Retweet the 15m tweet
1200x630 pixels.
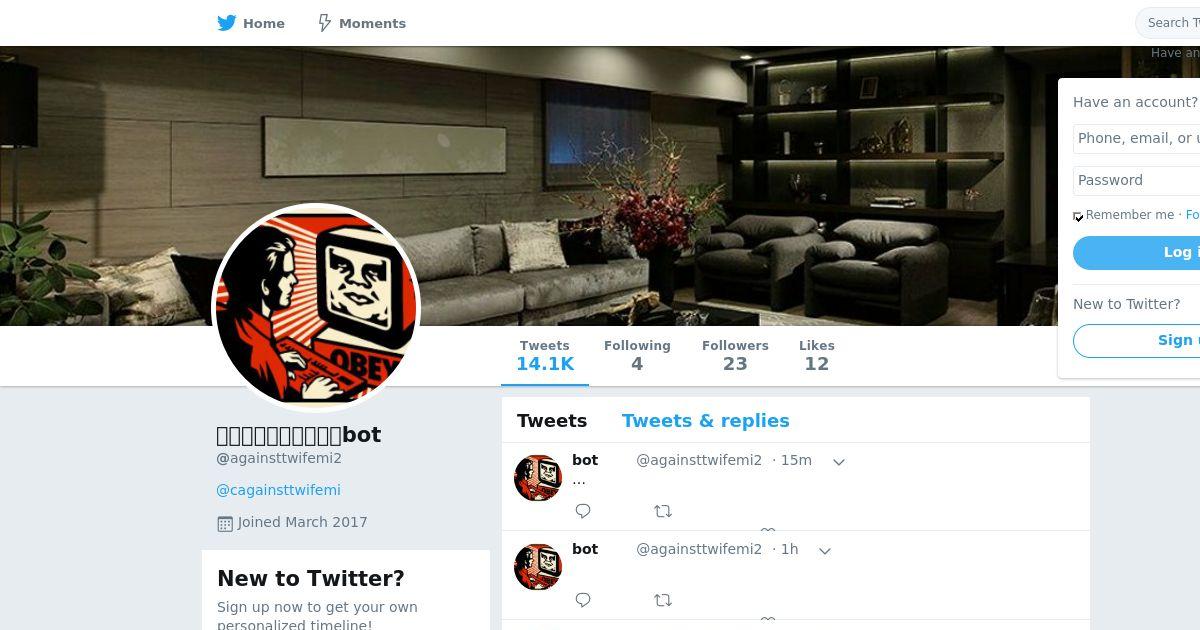(663, 511)
